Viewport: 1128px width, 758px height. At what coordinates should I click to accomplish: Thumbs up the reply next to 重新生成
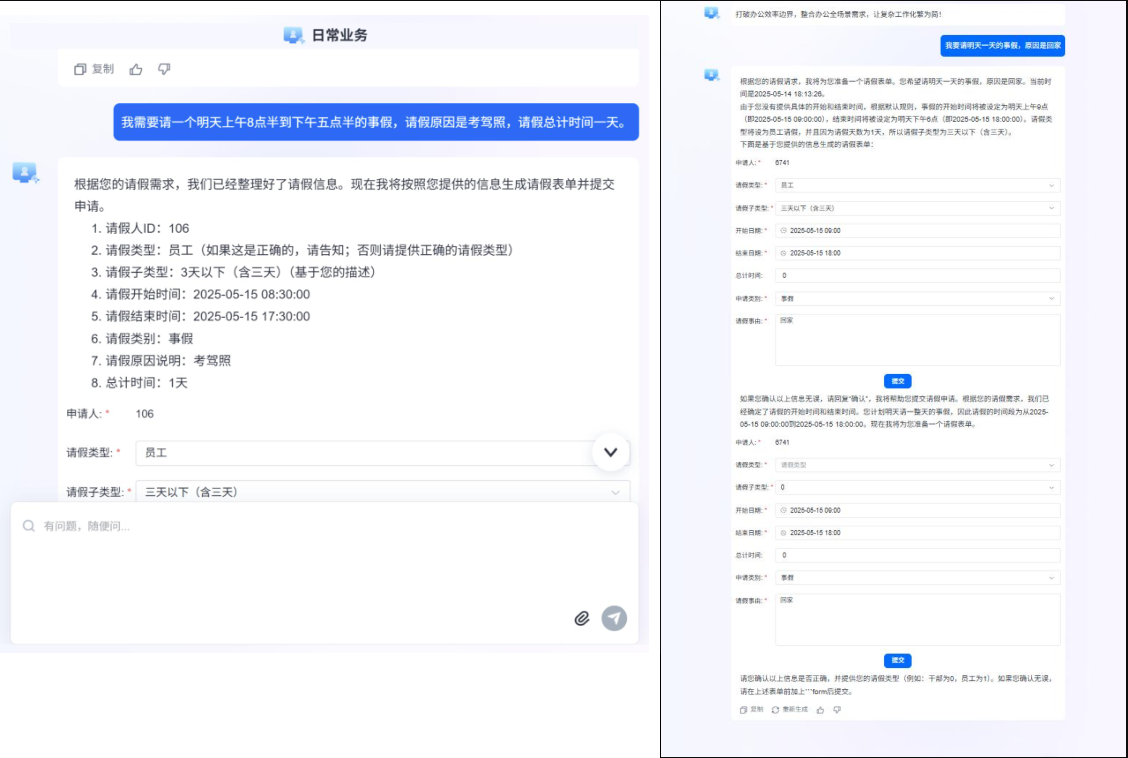(x=820, y=709)
